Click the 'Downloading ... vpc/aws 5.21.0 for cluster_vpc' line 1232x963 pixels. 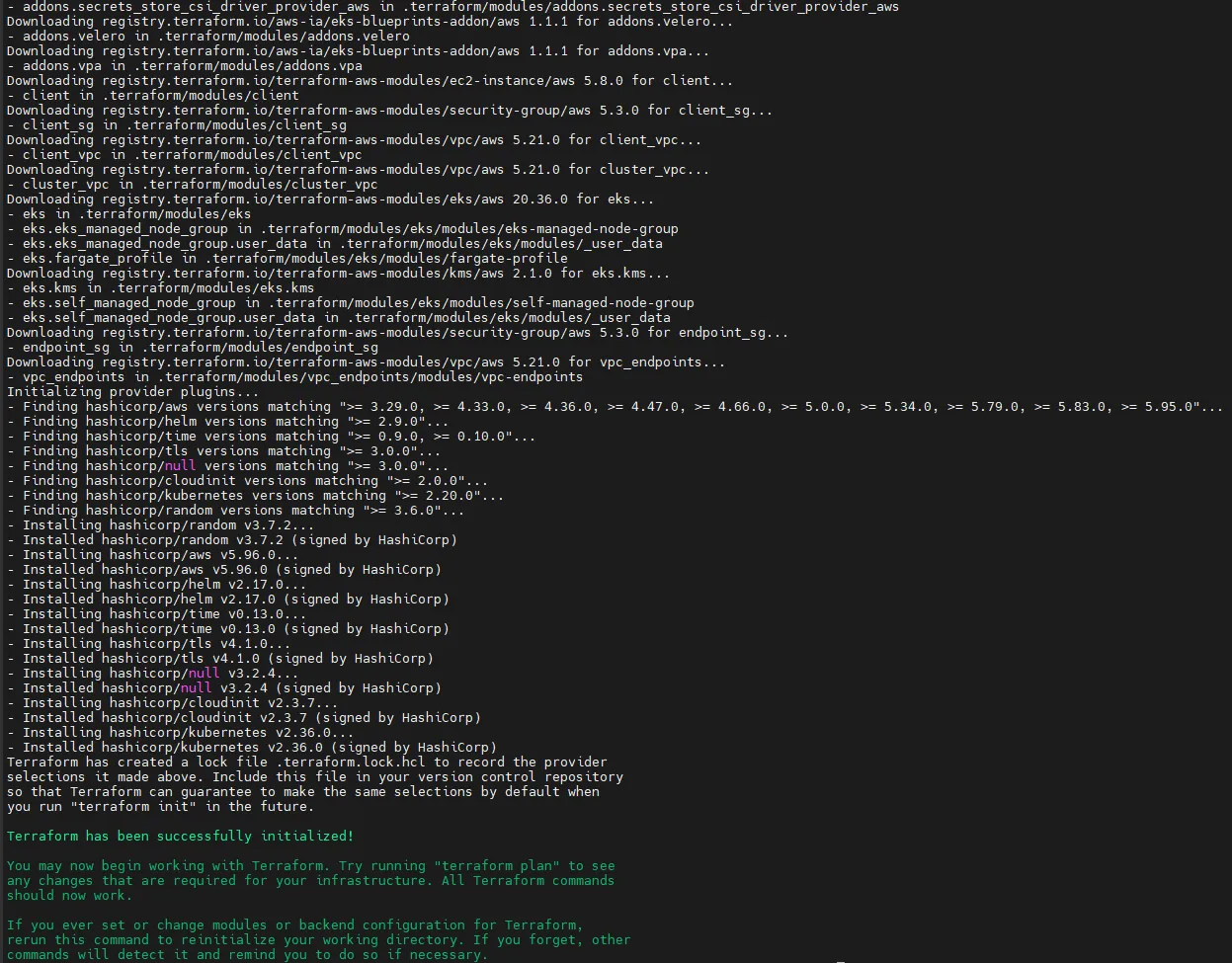click(359, 170)
